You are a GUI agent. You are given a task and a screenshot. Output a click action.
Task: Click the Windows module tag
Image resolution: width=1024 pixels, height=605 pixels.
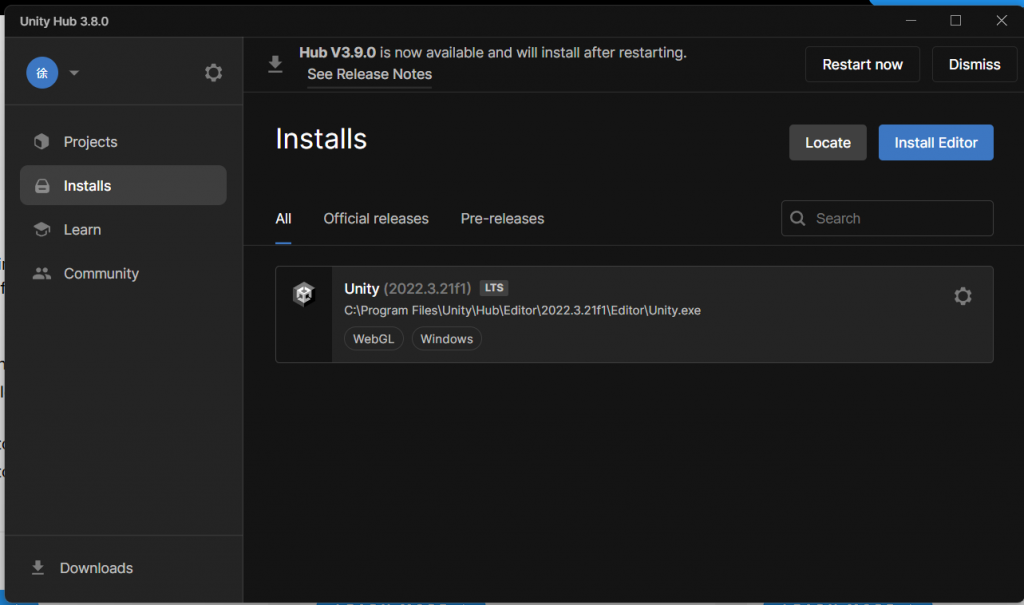447,339
